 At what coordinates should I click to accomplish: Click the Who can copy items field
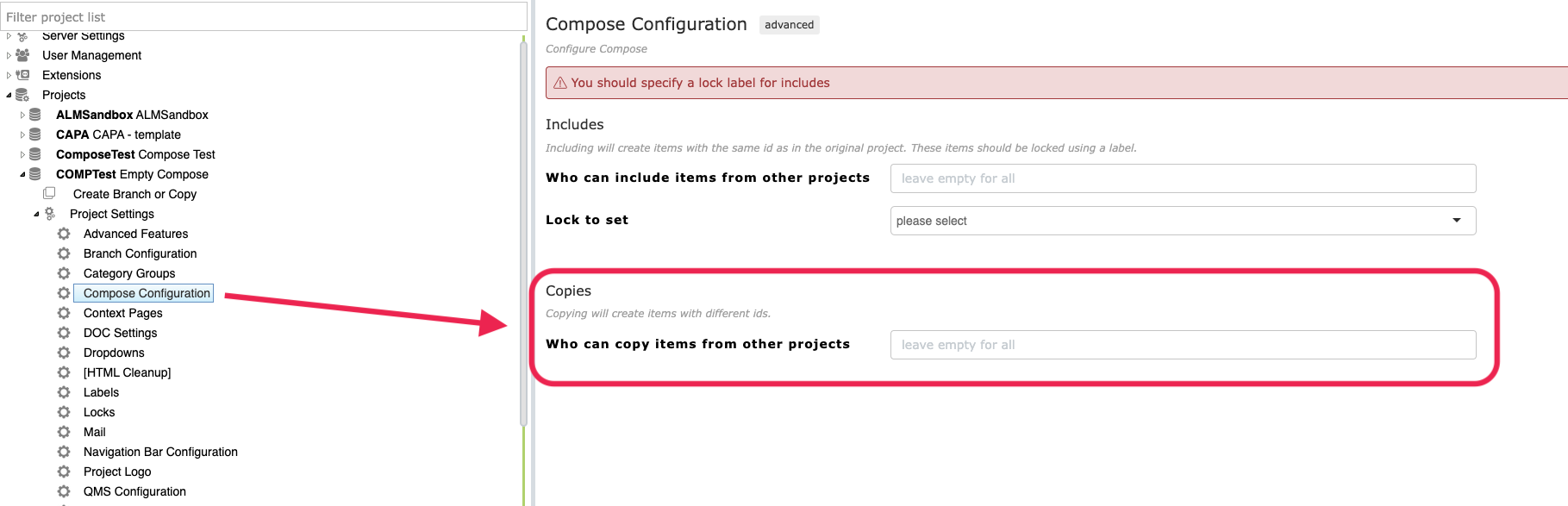tap(1183, 345)
